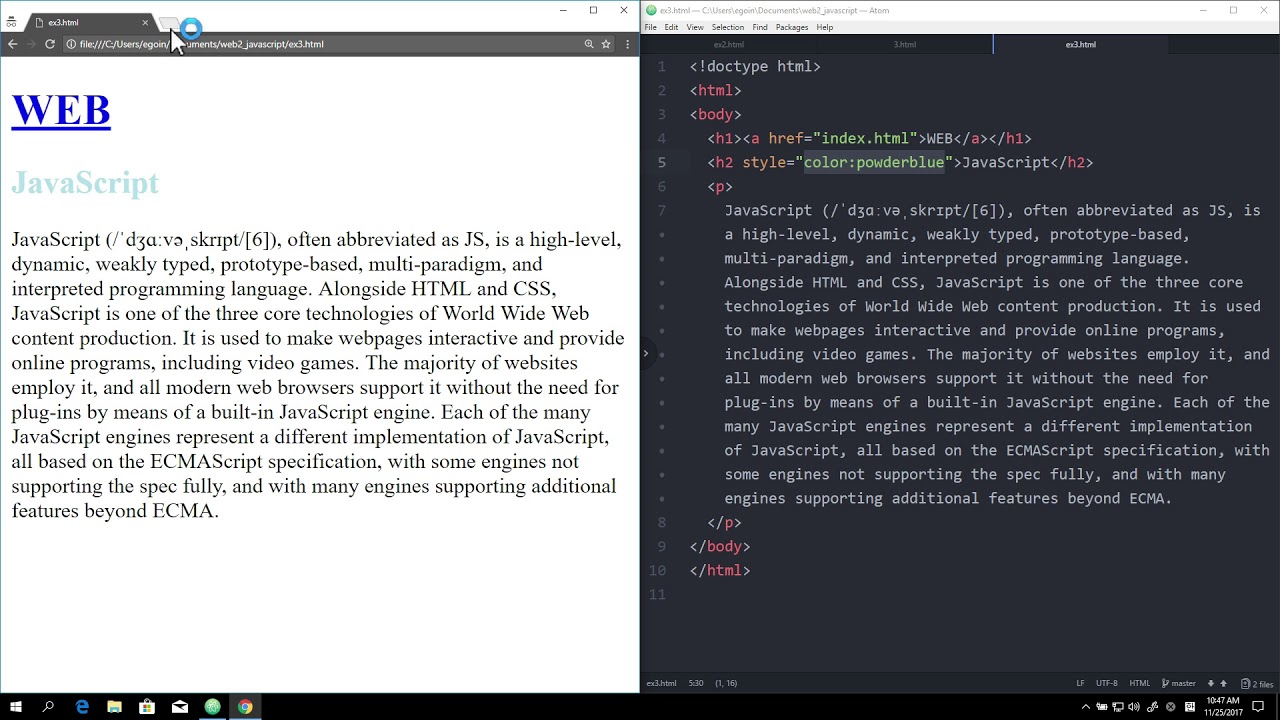Open Microsoft Store from taskbar
This screenshot has width=1280, height=720.
coord(147,707)
